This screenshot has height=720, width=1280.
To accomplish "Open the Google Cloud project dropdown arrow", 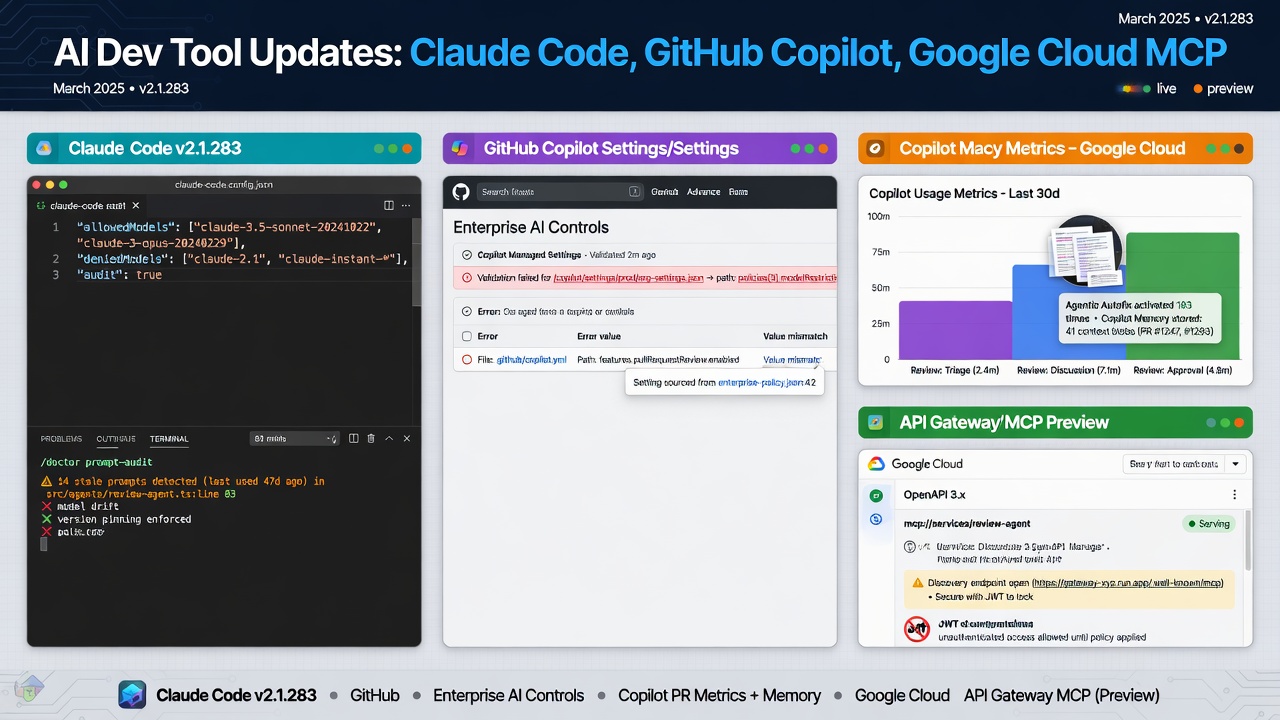I will 1236,464.
